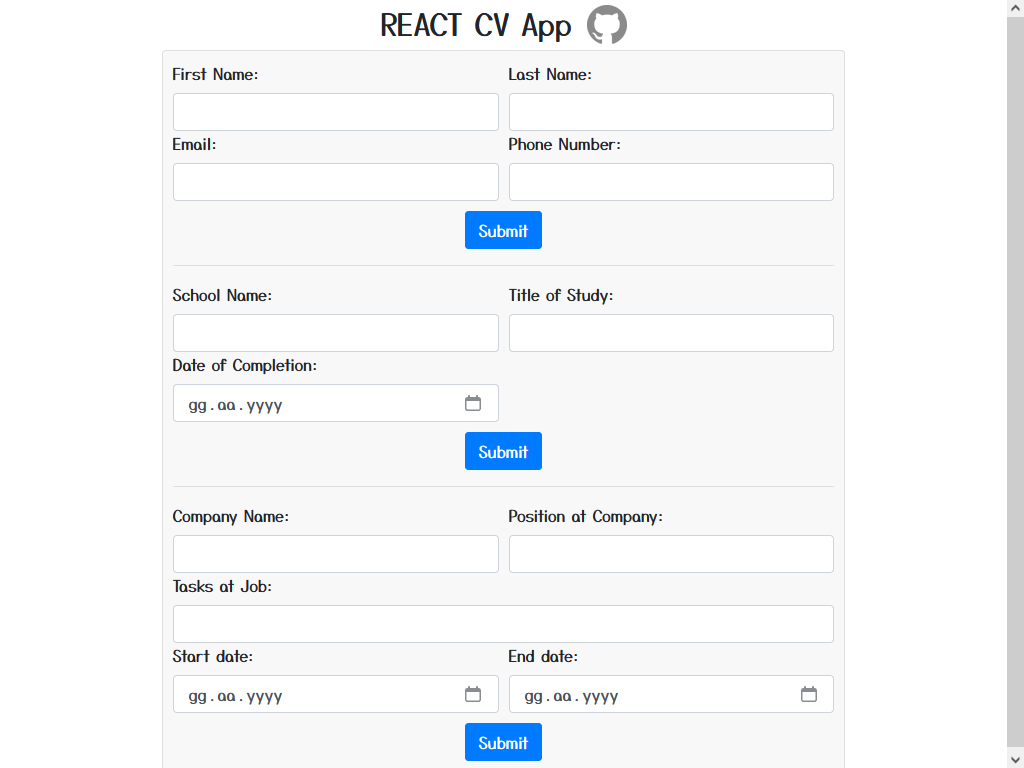Image resolution: width=1024 pixels, height=768 pixels.
Task: Click the Last Name input field
Action: [x=671, y=111]
